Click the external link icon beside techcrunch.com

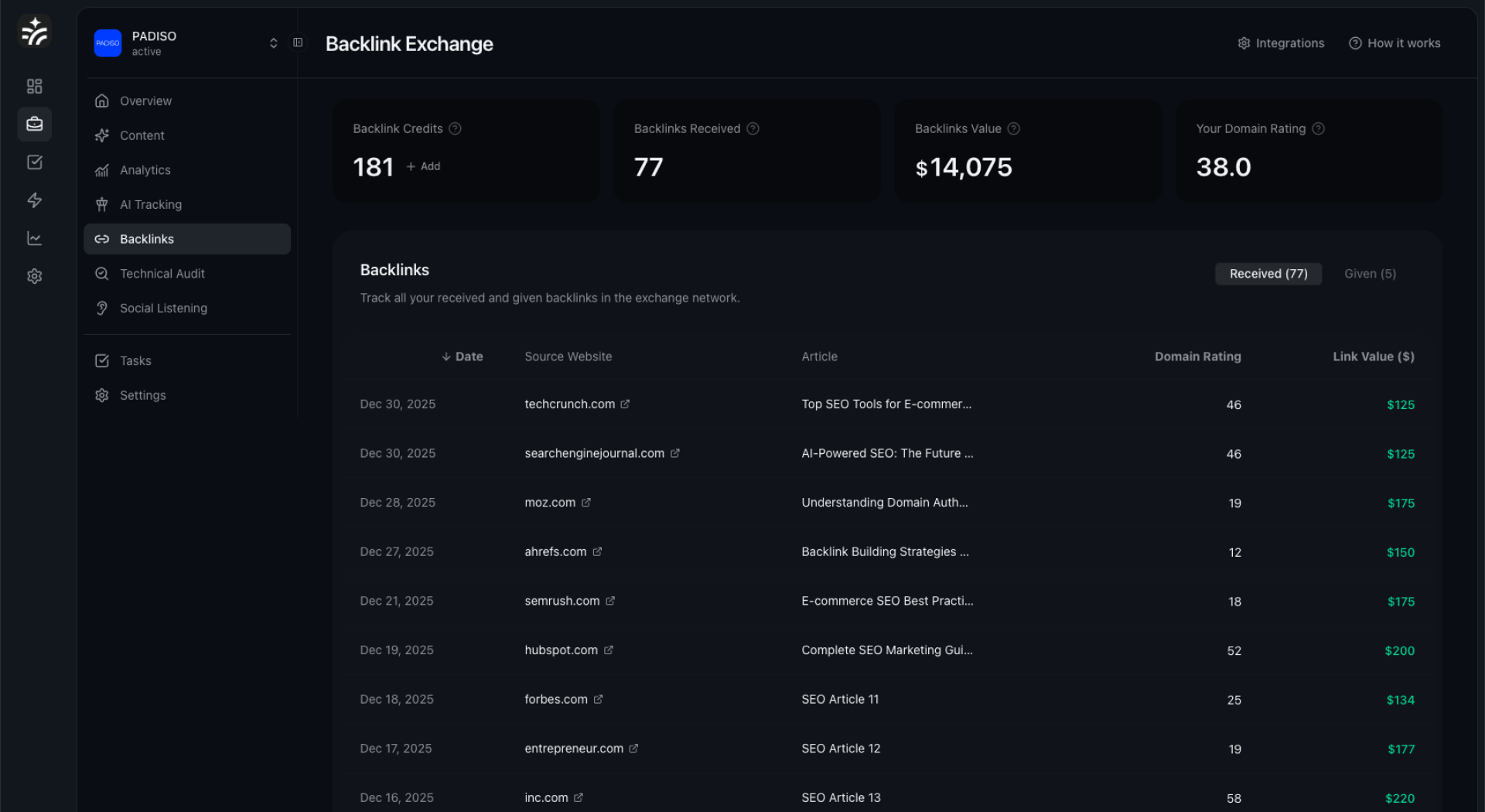(625, 404)
